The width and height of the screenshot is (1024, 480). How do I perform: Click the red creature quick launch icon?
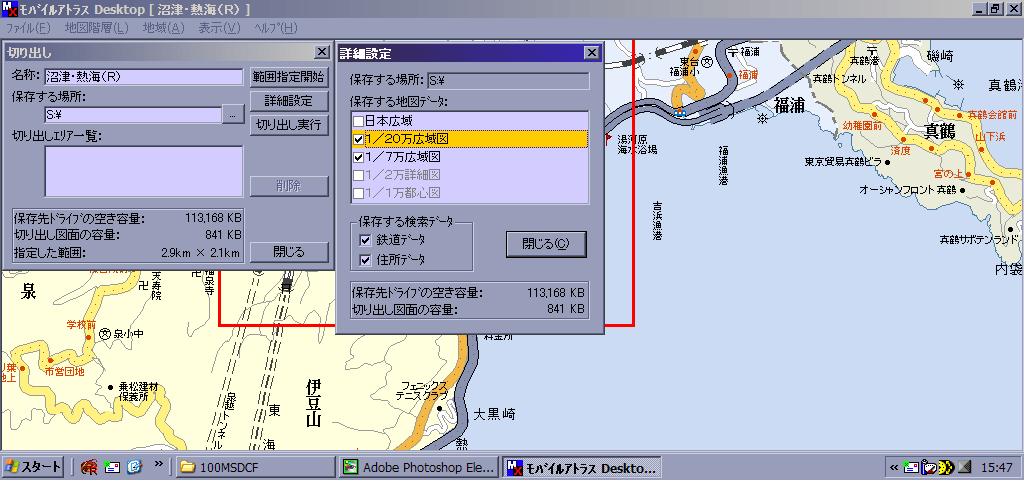coord(89,467)
